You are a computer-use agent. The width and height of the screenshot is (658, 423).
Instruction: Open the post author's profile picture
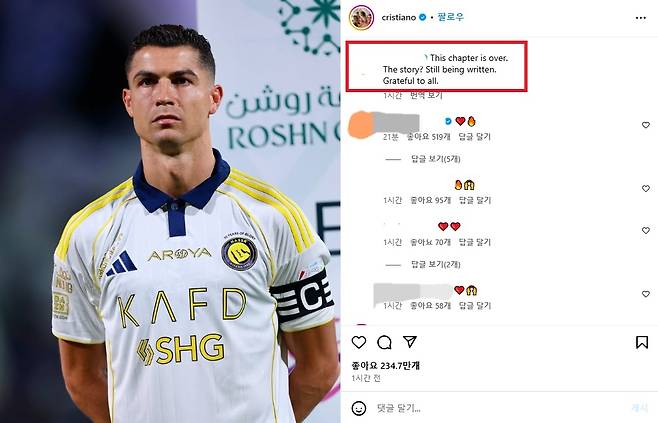pos(361,18)
